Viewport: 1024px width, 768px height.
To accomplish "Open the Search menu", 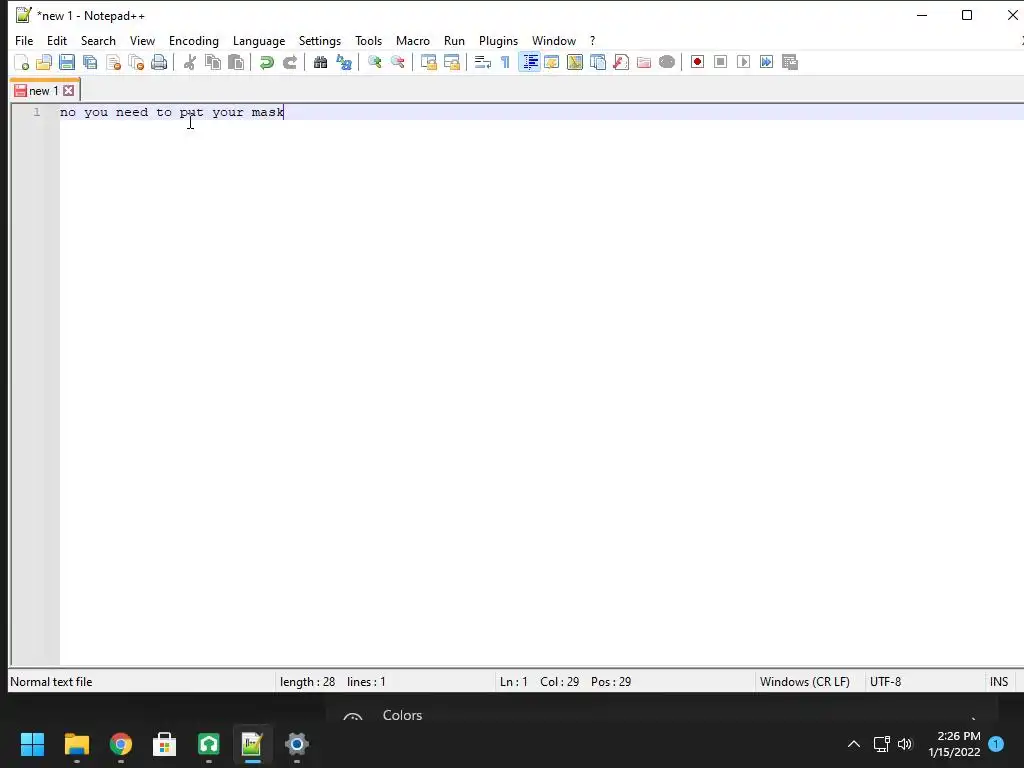I will click(98, 40).
